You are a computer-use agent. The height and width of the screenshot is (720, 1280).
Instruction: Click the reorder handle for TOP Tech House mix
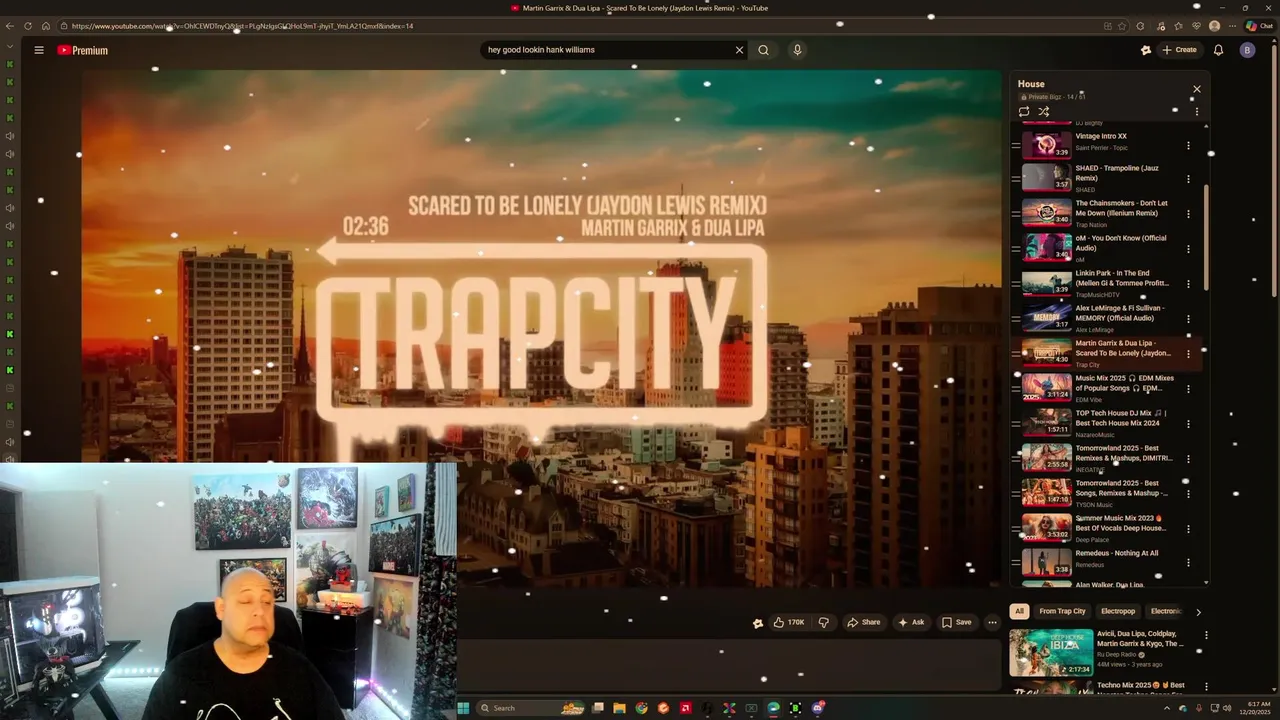(1015, 424)
